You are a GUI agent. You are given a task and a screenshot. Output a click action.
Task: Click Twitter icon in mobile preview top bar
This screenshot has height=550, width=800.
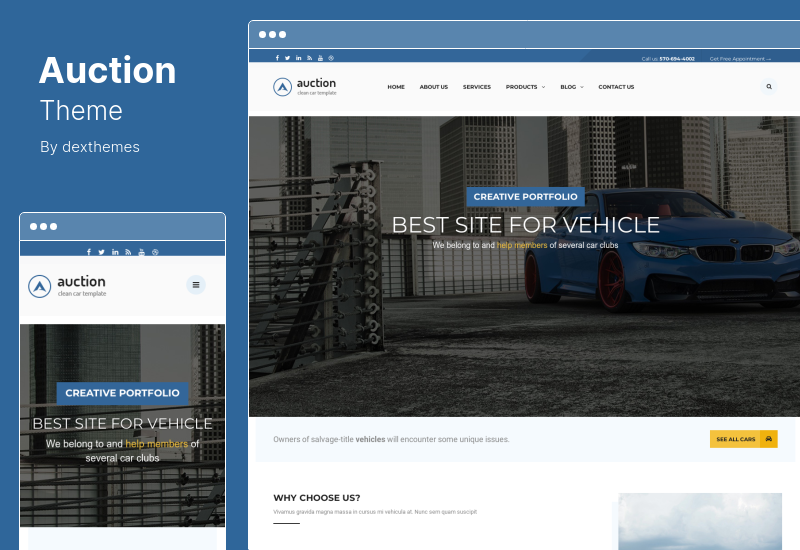coord(102,252)
